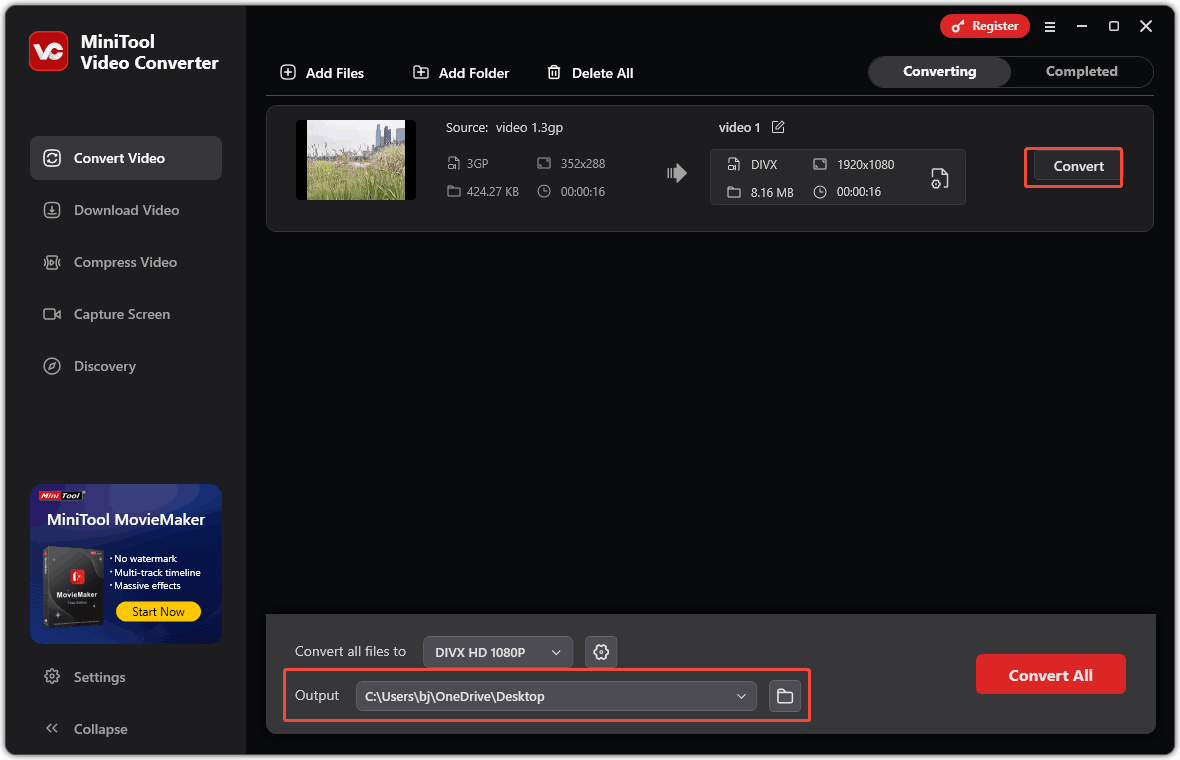Click the source 3GP format label
Viewport: 1180px width, 760px height.
477,163
